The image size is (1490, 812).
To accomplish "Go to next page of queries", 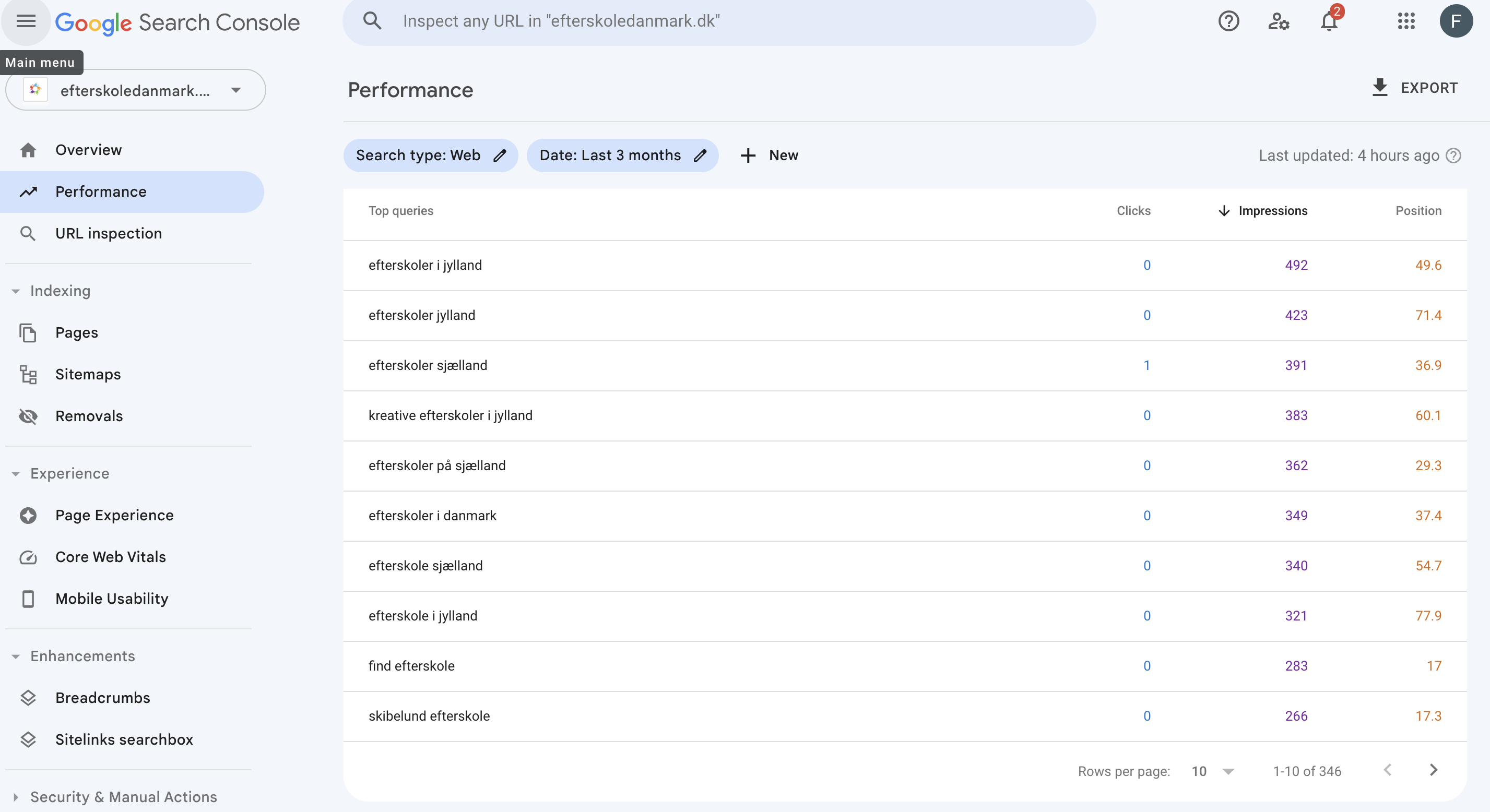I will [x=1433, y=770].
